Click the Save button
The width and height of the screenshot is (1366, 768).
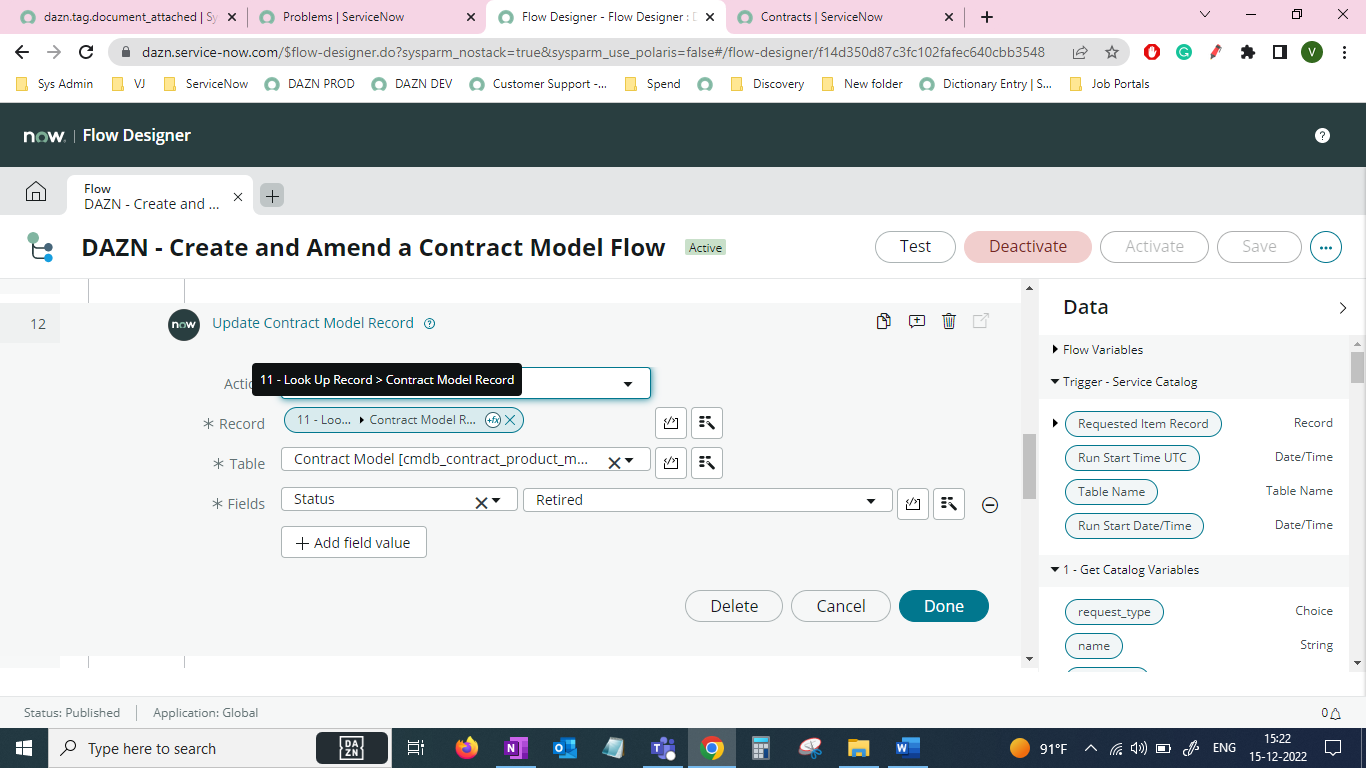(1259, 246)
